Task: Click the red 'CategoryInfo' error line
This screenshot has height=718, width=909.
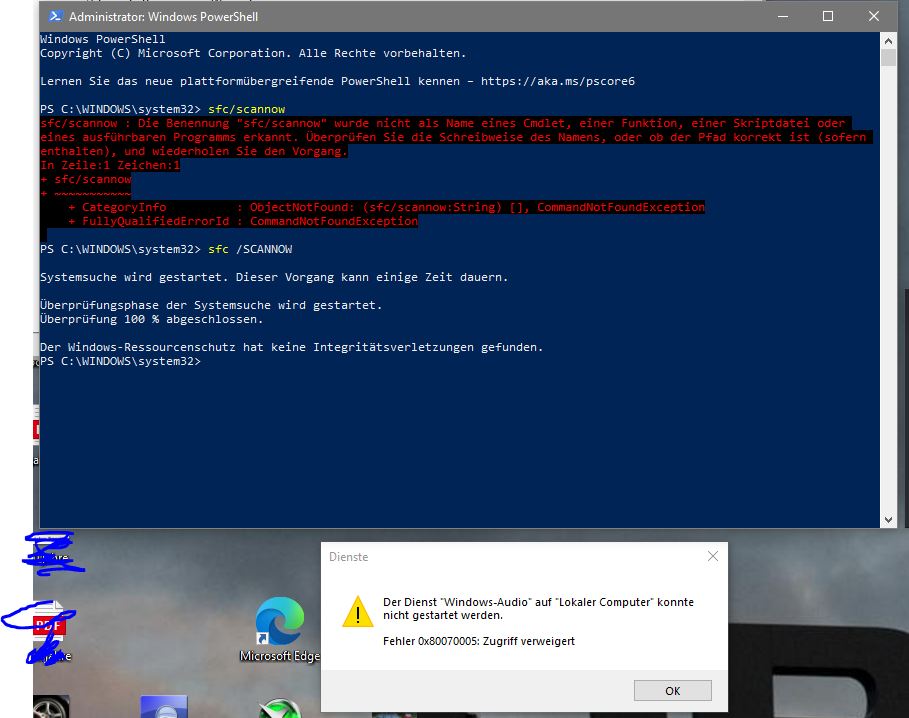Action: pos(386,207)
